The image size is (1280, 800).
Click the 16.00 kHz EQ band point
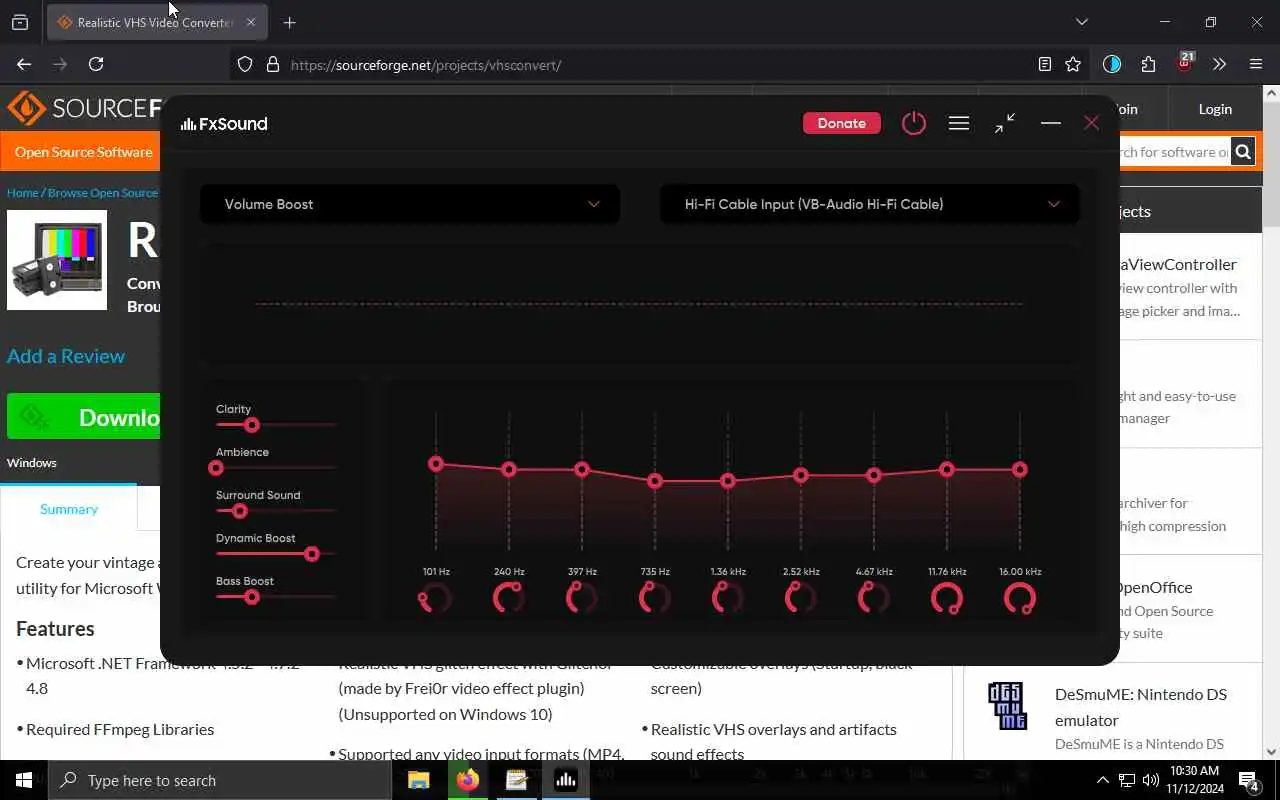(1020, 469)
